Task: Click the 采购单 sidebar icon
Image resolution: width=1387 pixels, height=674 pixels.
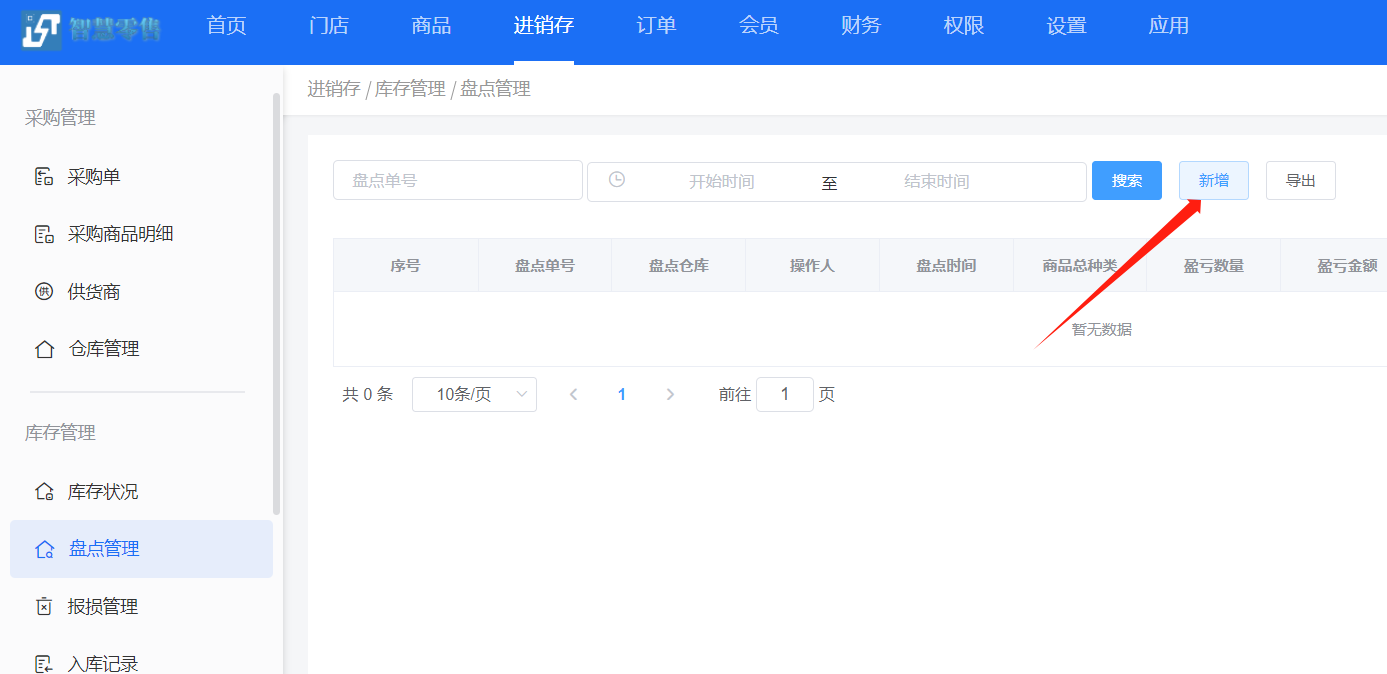Action: [x=44, y=177]
